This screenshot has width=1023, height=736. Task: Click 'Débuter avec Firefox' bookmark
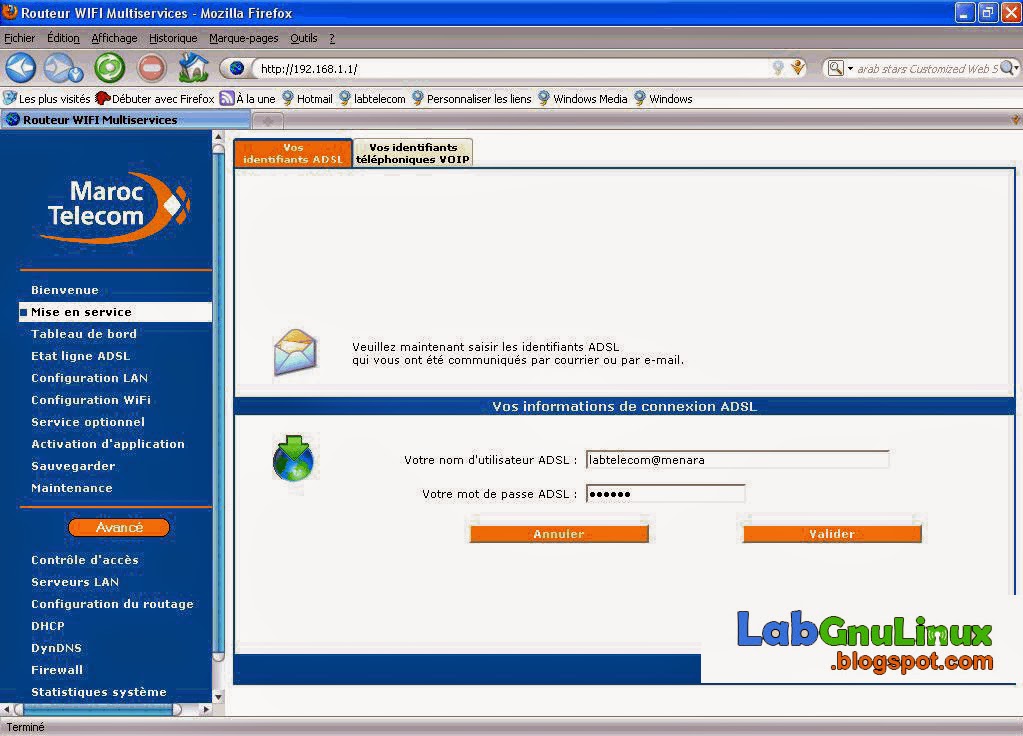click(x=155, y=99)
